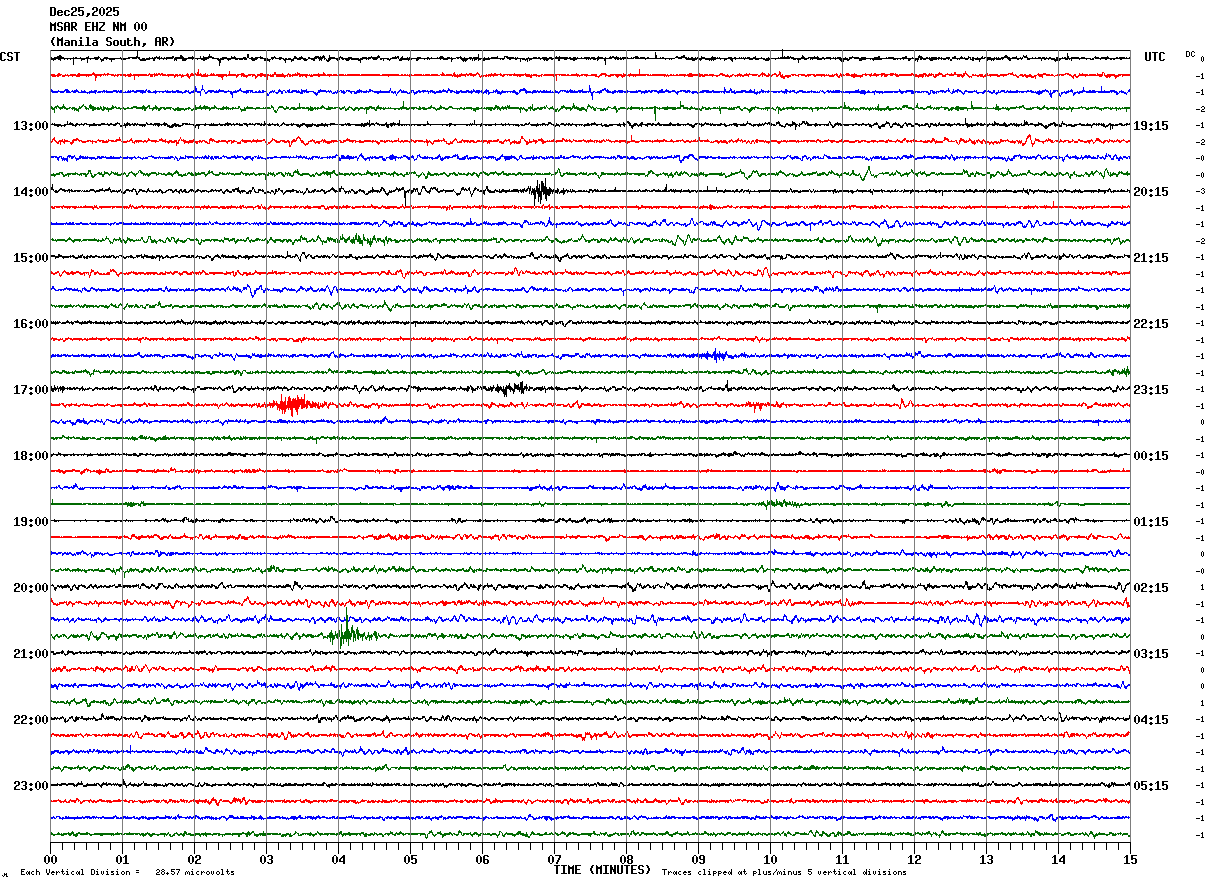This screenshot has width=1210, height=886.
Task: Select the 22:00 CST time label
Action: click(x=30, y=720)
